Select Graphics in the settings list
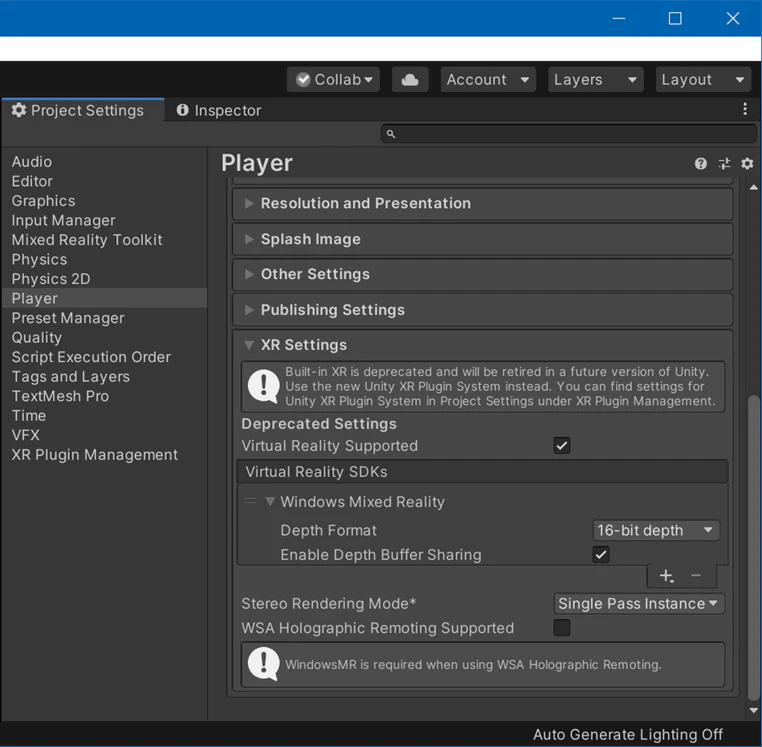The height and width of the screenshot is (747, 762). tap(104, 201)
